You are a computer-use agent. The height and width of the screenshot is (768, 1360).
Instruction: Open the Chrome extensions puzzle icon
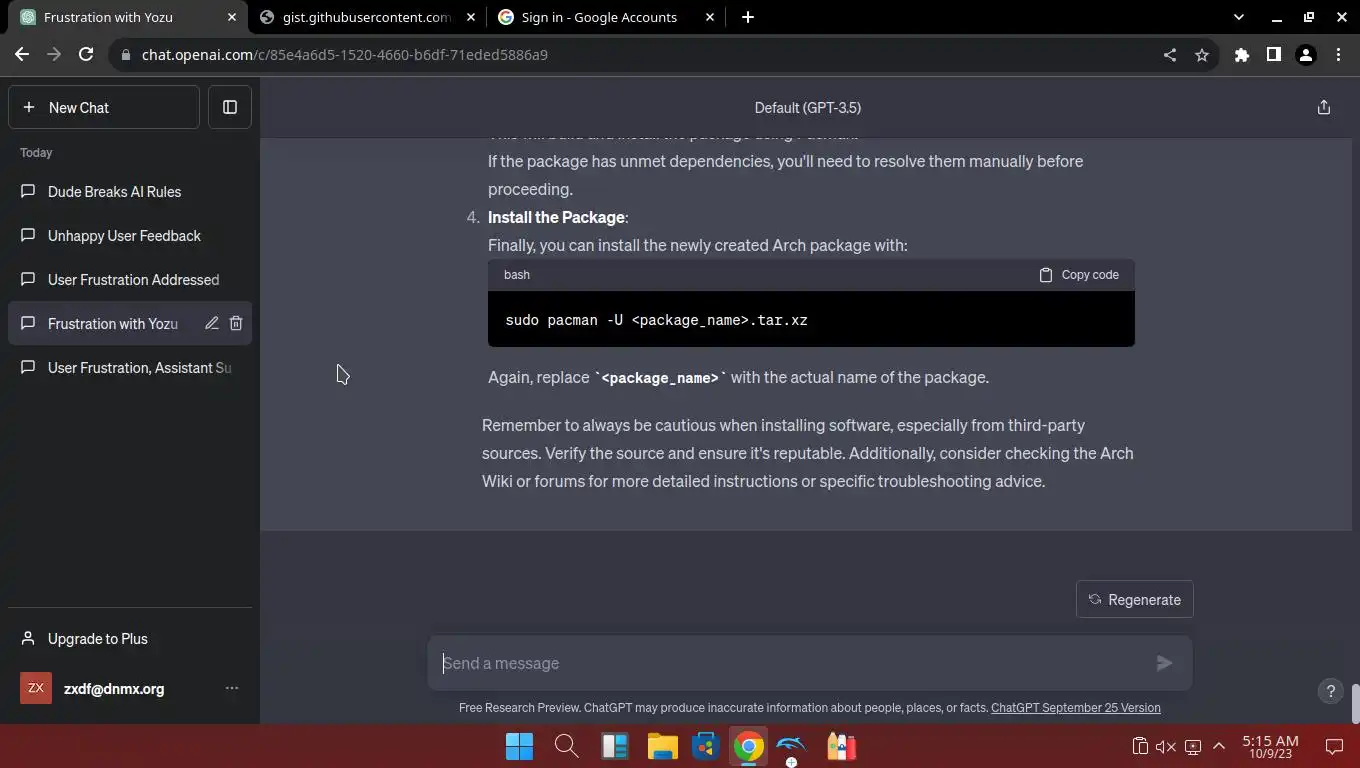coord(1242,55)
